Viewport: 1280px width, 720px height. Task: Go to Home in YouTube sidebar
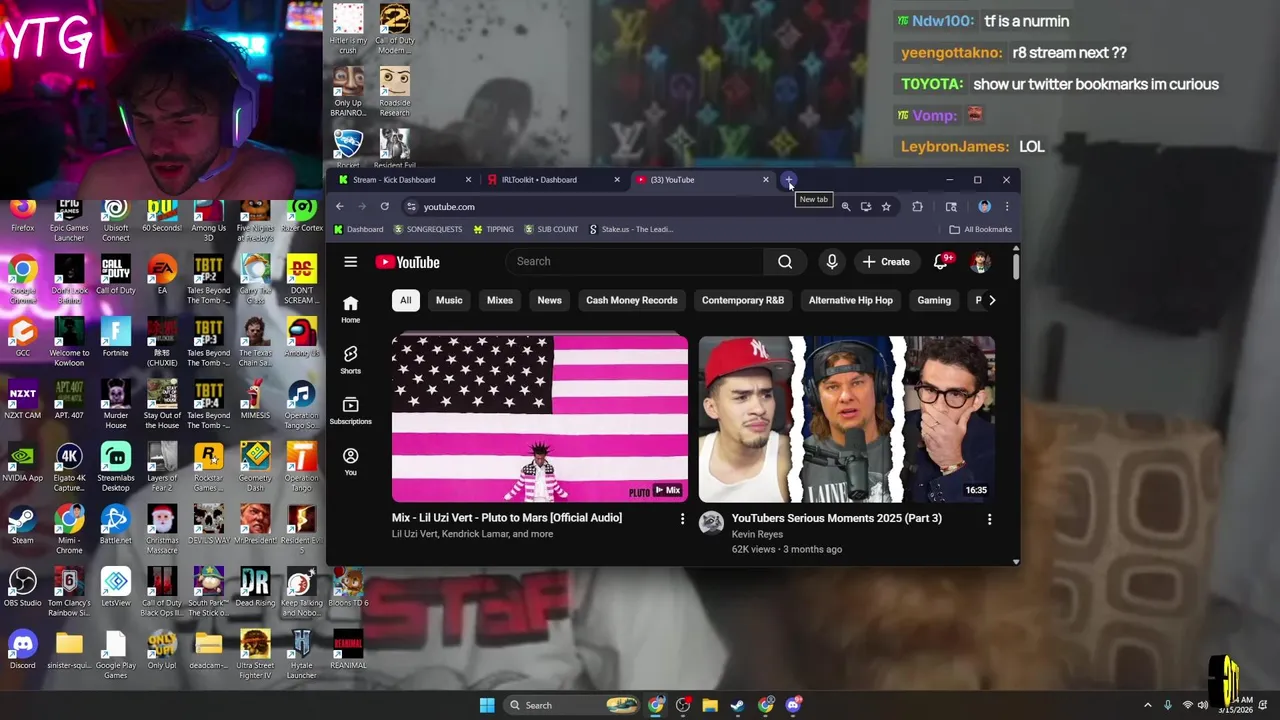(x=350, y=309)
